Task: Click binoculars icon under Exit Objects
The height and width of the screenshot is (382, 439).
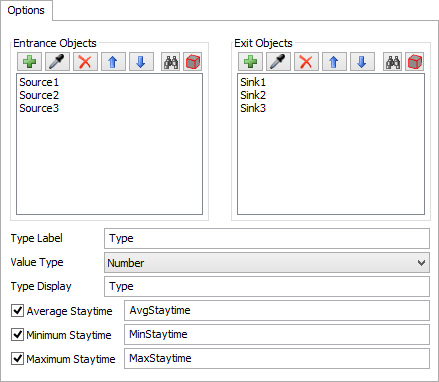Action: tap(393, 62)
